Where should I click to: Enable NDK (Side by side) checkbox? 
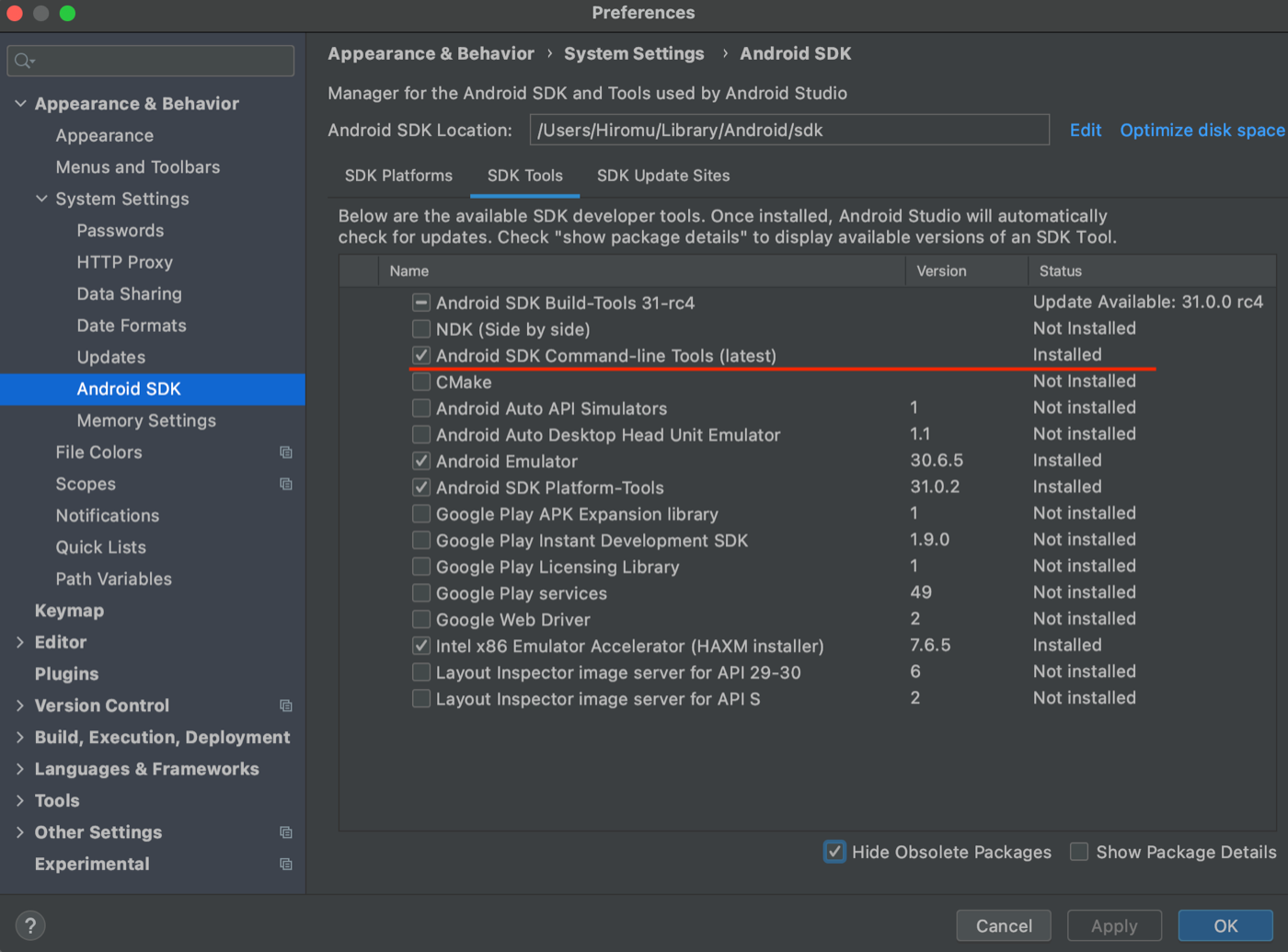(x=421, y=329)
